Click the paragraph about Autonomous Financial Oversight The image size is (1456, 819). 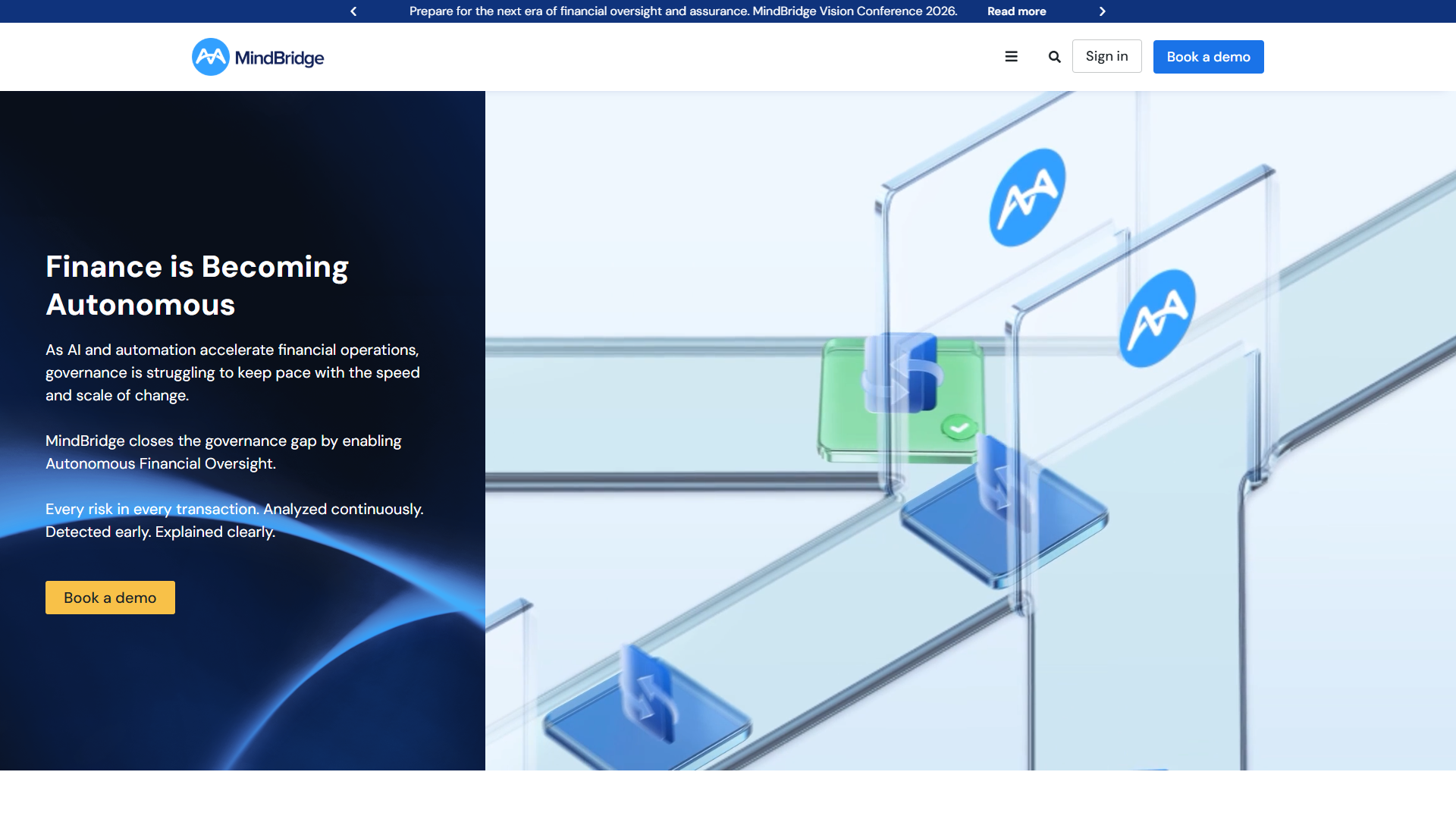coord(224,452)
